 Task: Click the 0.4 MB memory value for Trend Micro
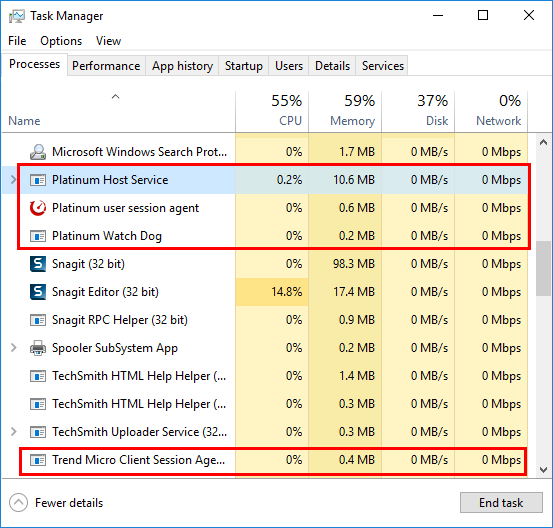pos(357,460)
